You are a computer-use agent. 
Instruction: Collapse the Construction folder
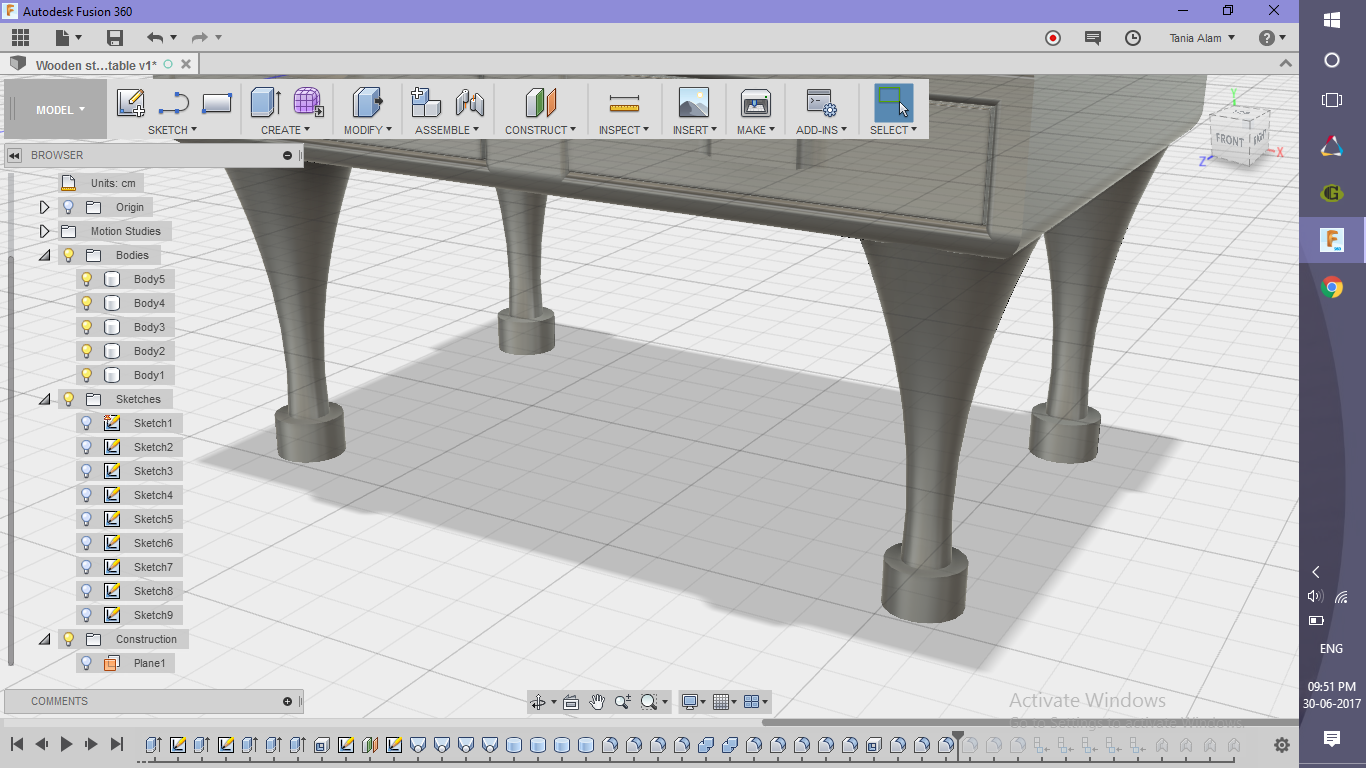click(x=44, y=639)
